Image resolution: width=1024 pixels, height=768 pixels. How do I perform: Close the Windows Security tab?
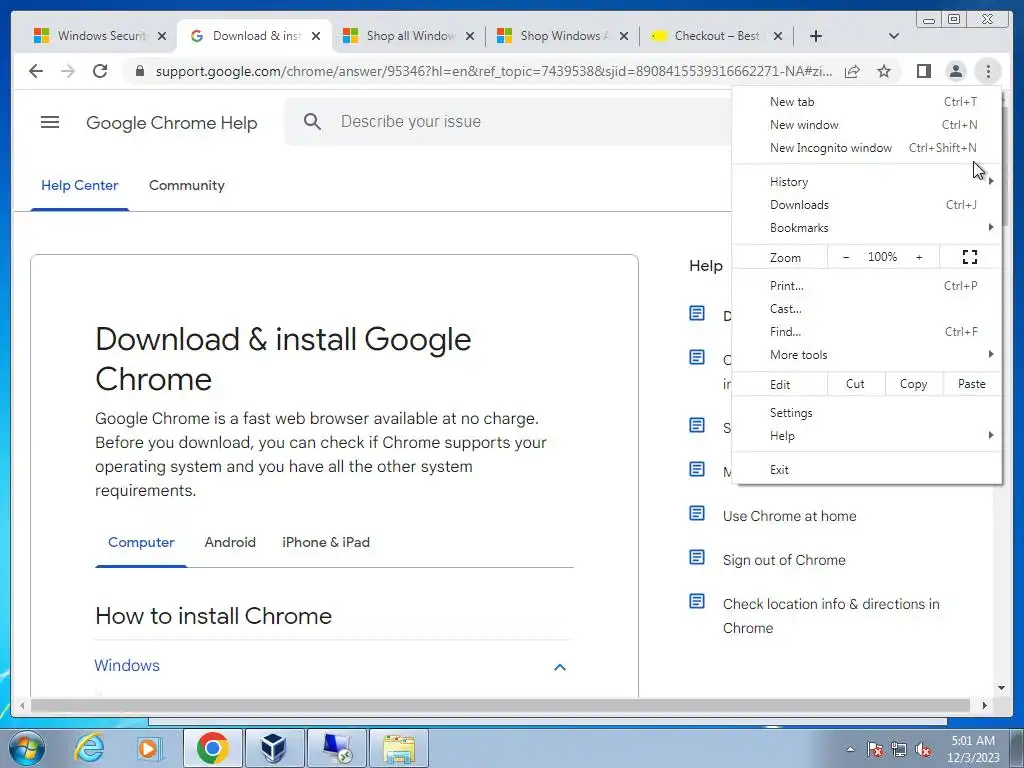point(162,37)
